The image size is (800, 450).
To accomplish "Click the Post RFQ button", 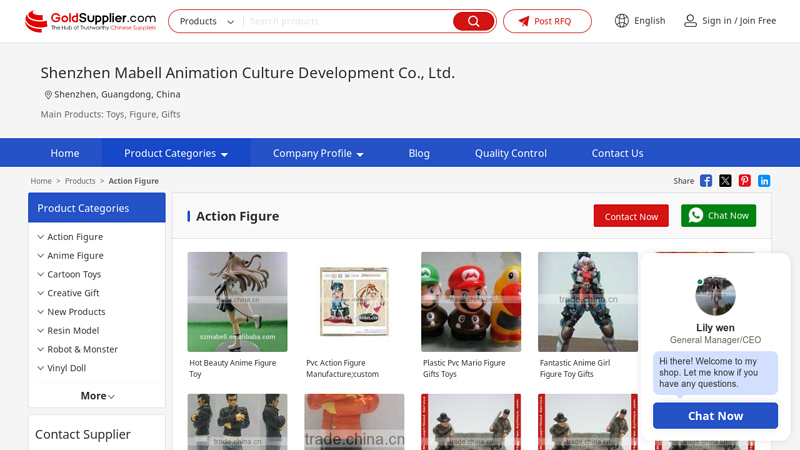I will [x=547, y=21].
